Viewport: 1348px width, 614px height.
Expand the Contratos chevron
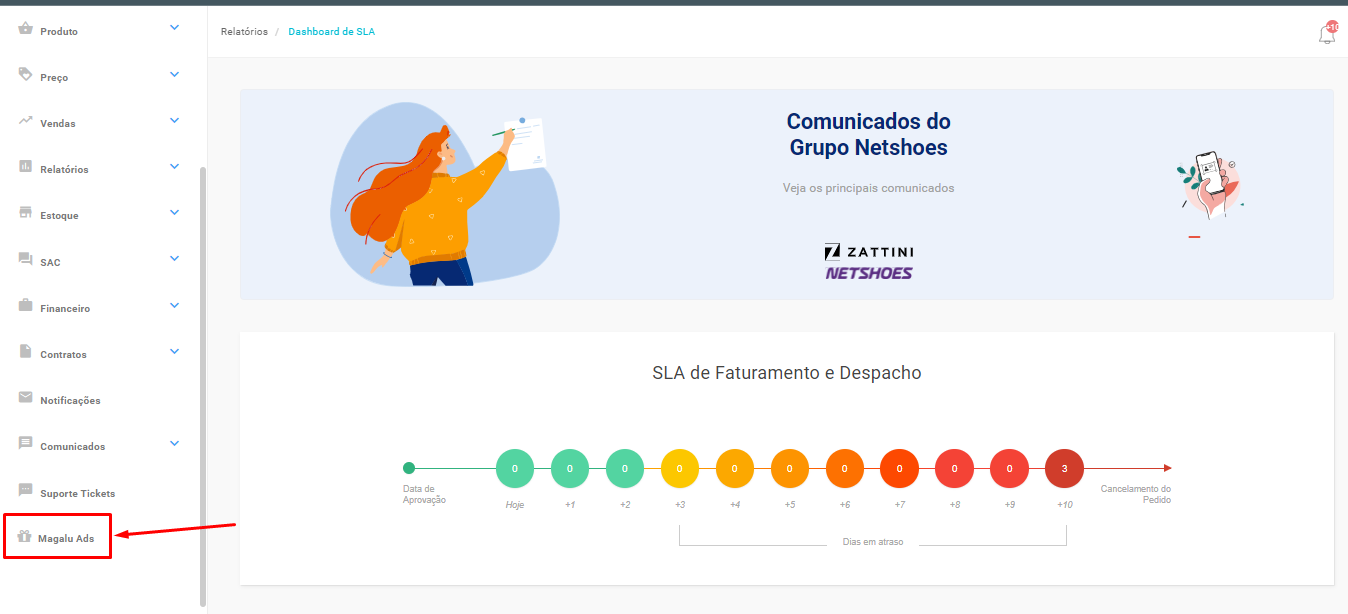click(x=175, y=352)
